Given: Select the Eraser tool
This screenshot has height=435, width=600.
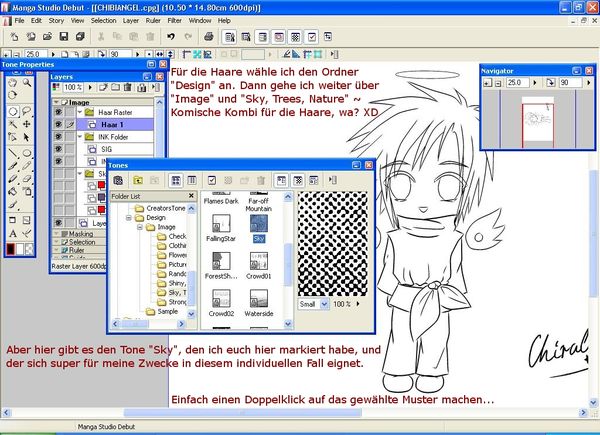Looking at the screenshot, I should tap(27, 179).
